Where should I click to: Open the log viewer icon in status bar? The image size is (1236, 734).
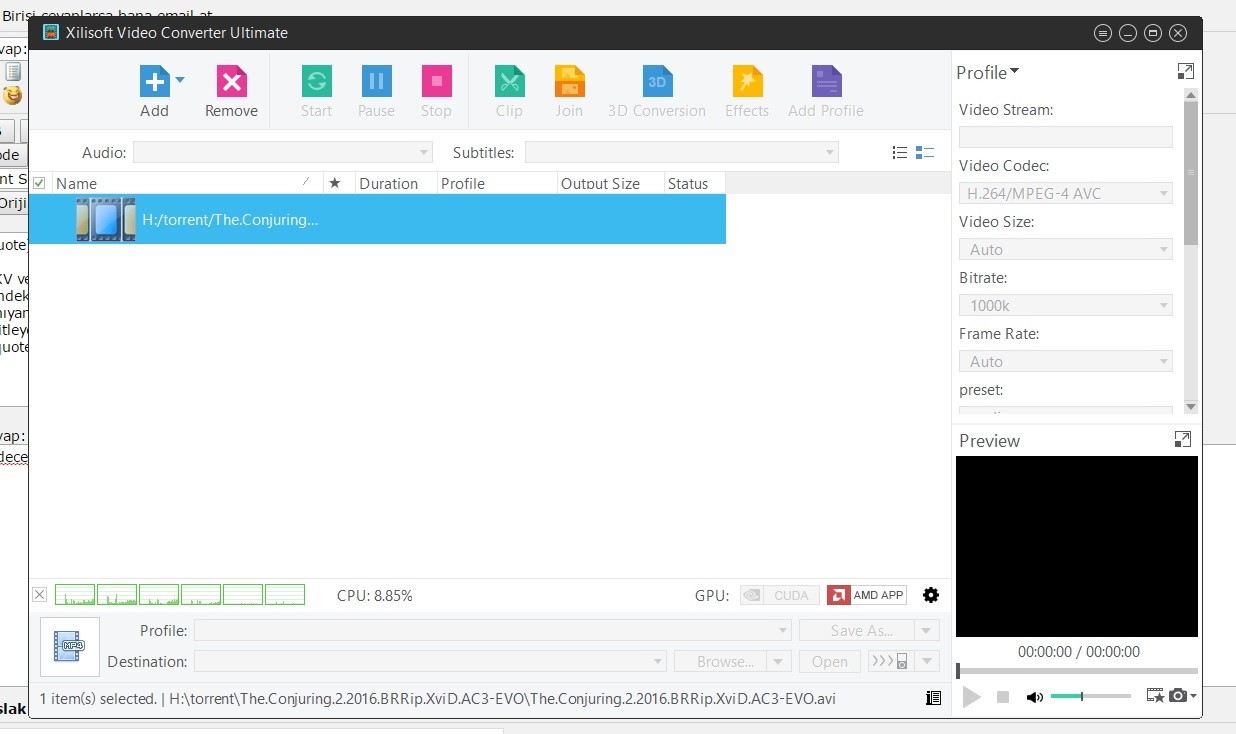click(934, 698)
